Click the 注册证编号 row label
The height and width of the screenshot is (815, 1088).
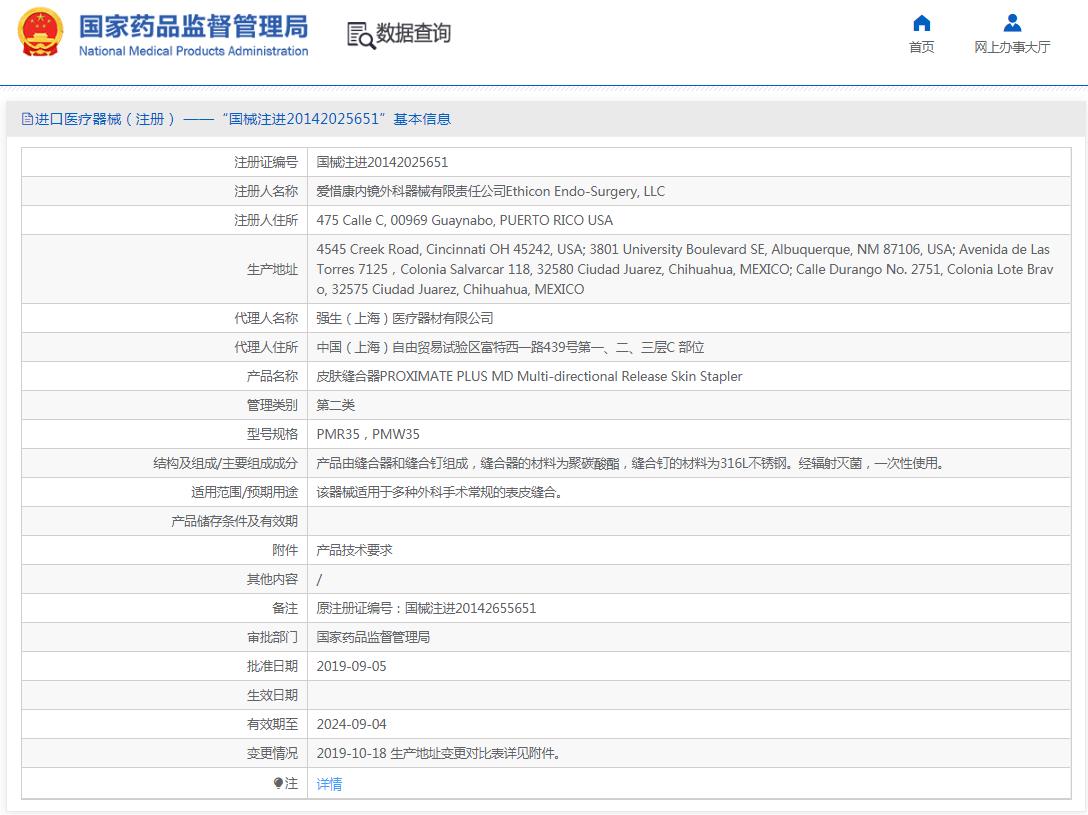[x=266, y=162]
